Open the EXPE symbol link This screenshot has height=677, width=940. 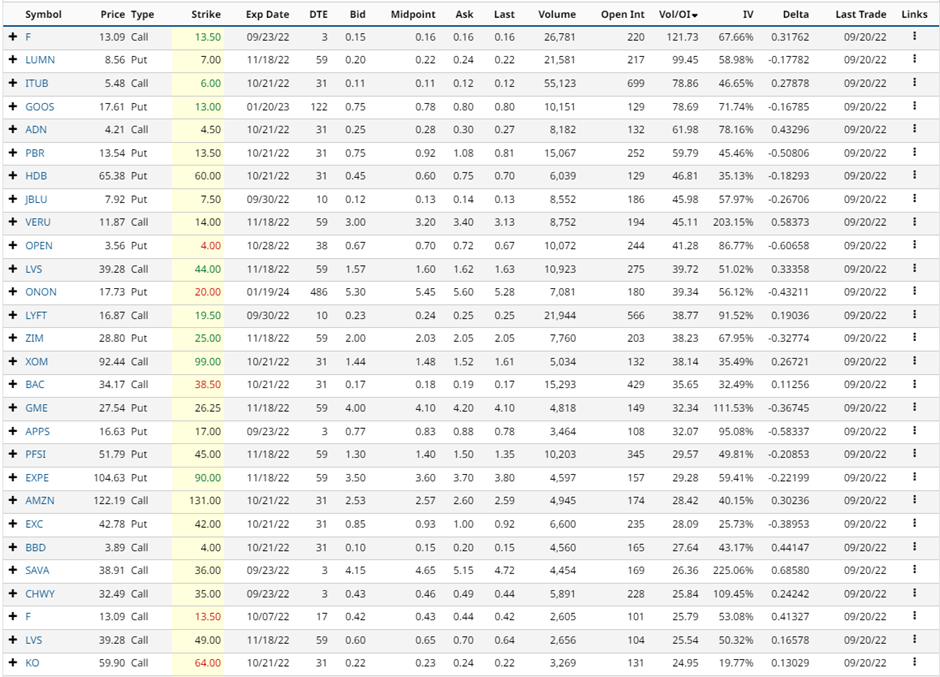37,478
